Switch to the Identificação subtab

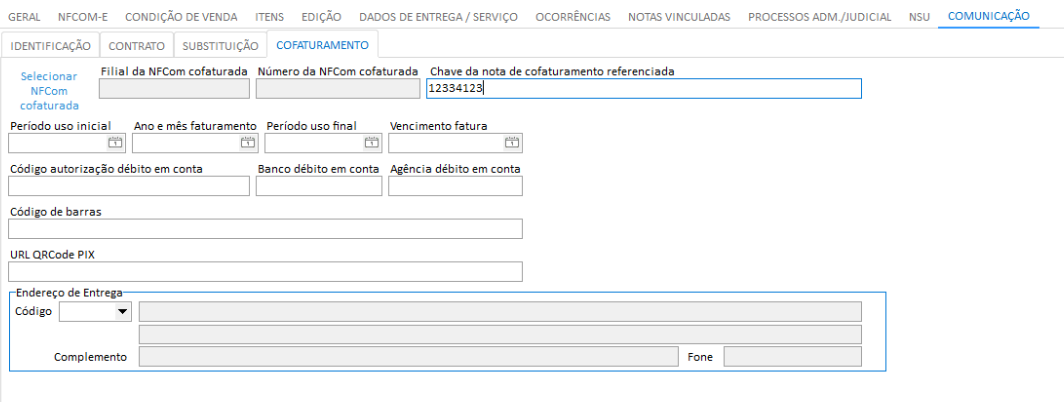(x=51, y=46)
